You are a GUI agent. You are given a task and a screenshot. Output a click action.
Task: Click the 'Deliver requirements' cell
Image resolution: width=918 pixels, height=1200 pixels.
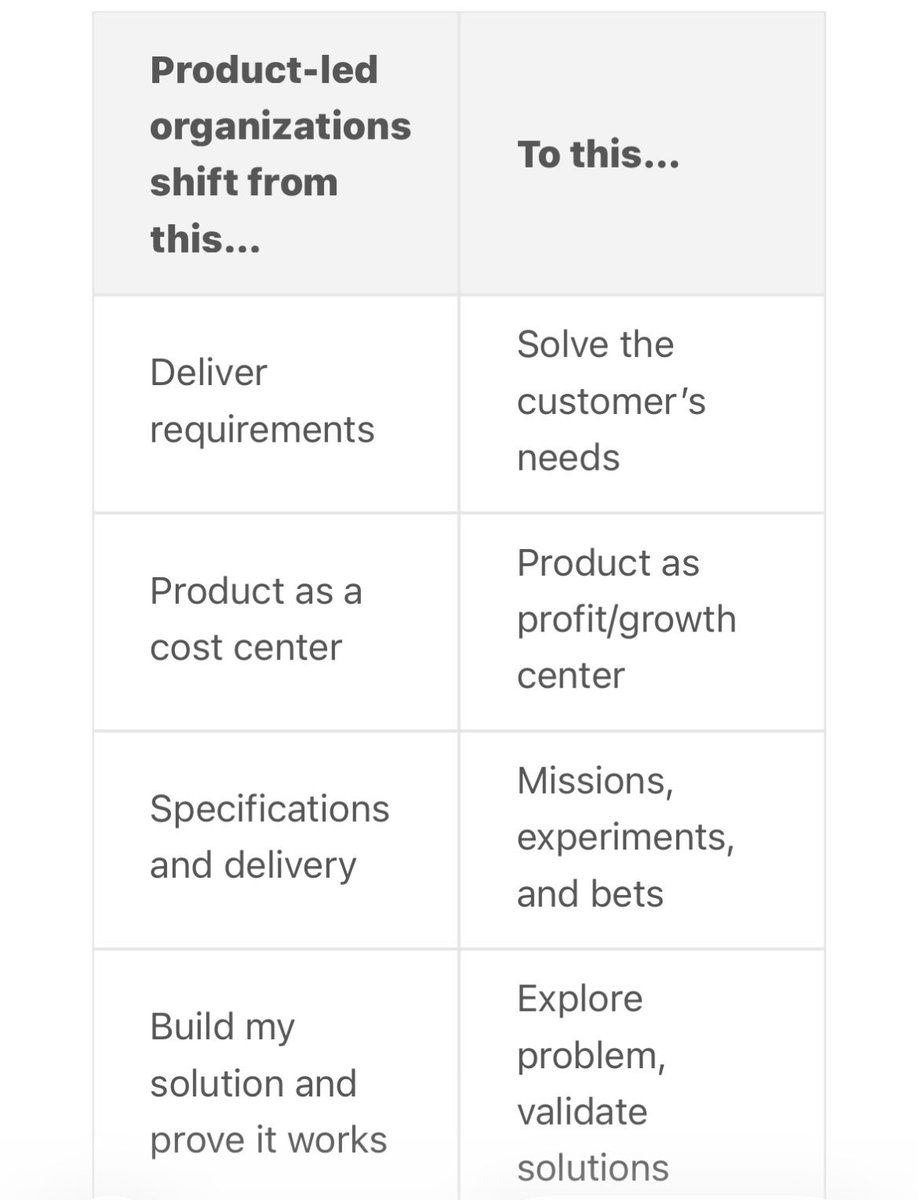(x=276, y=404)
